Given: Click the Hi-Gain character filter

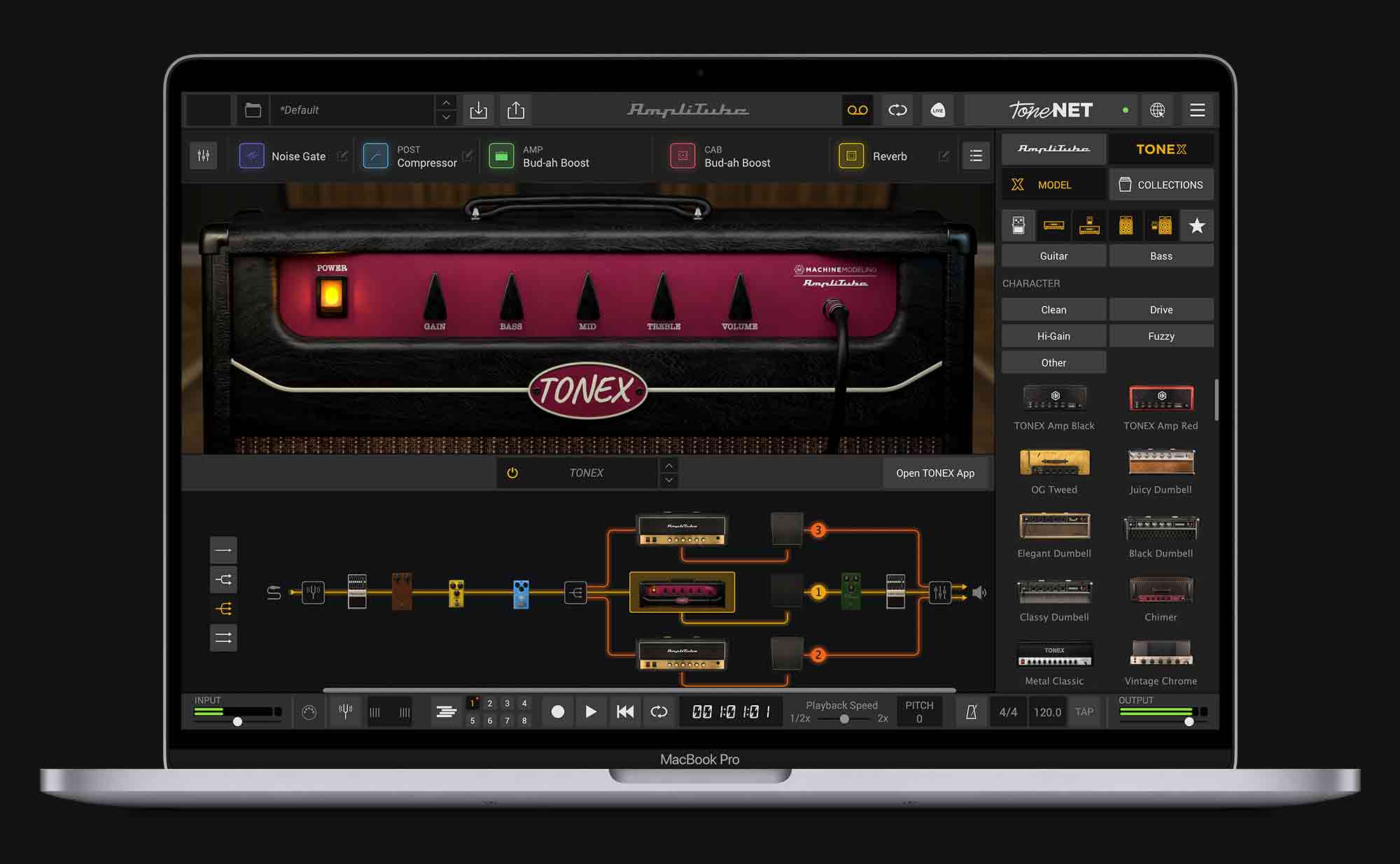Looking at the screenshot, I should tap(1053, 335).
